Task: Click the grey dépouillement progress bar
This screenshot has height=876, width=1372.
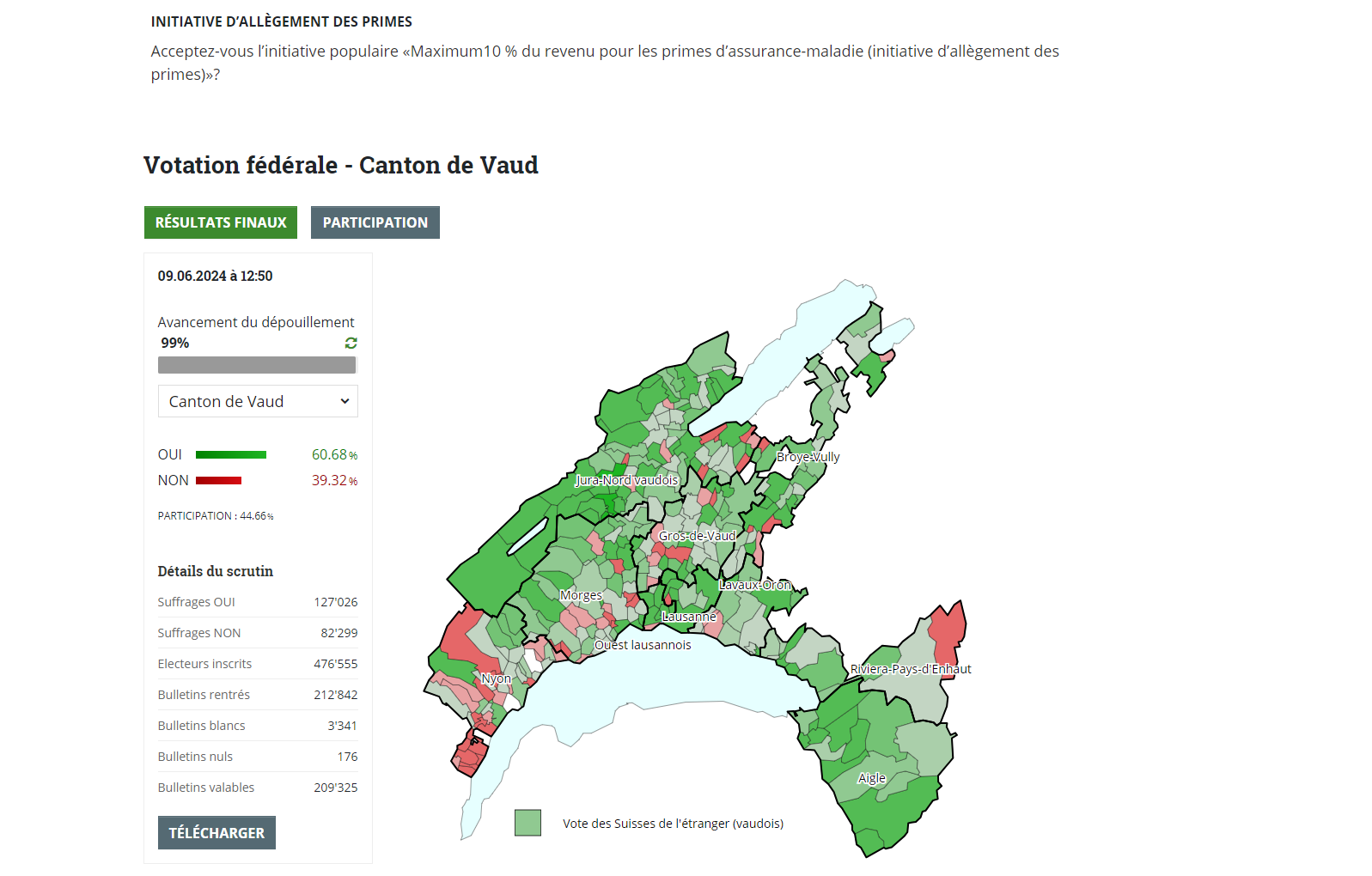Action: [x=257, y=365]
